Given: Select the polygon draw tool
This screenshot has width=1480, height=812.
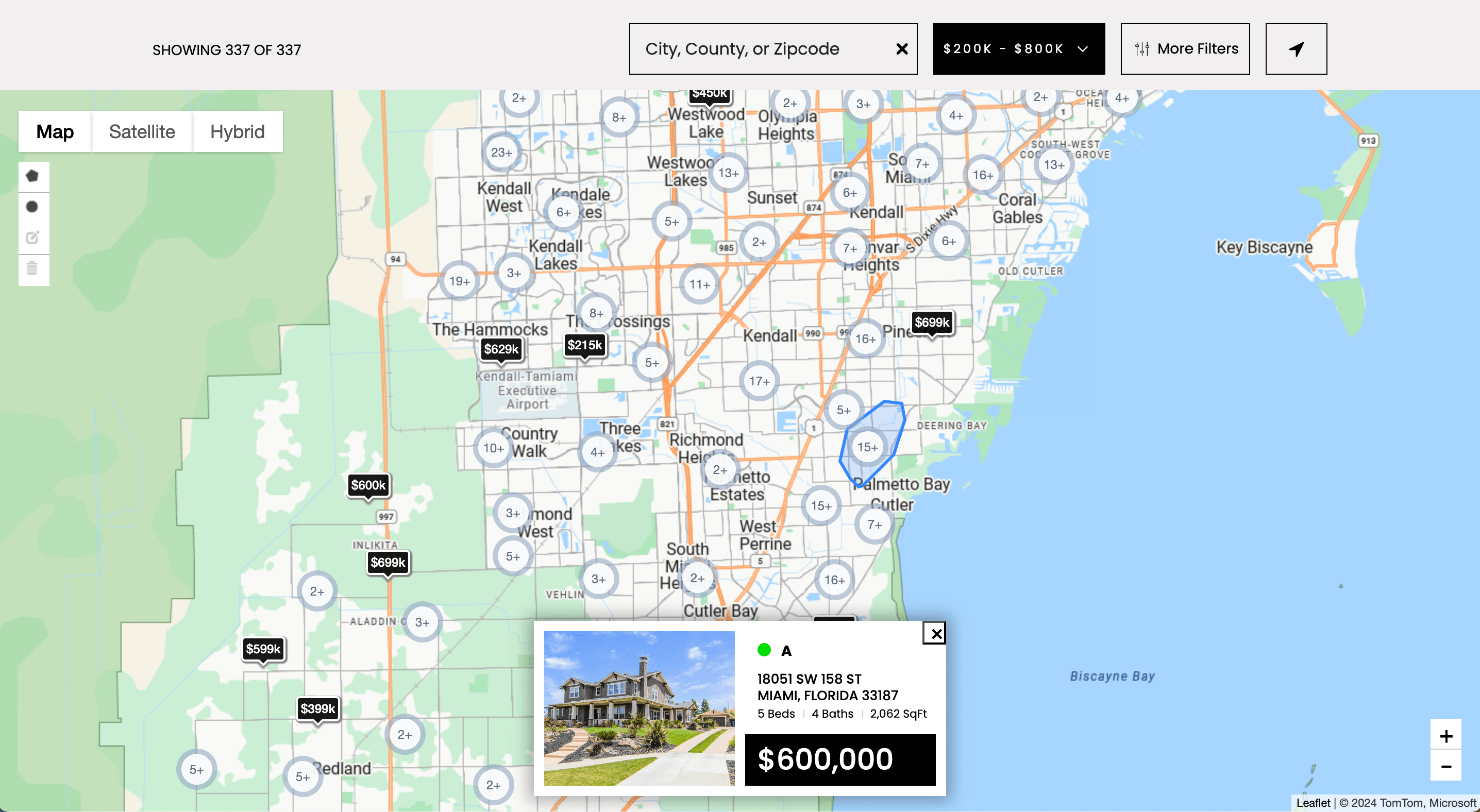Looking at the screenshot, I should point(33,176).
